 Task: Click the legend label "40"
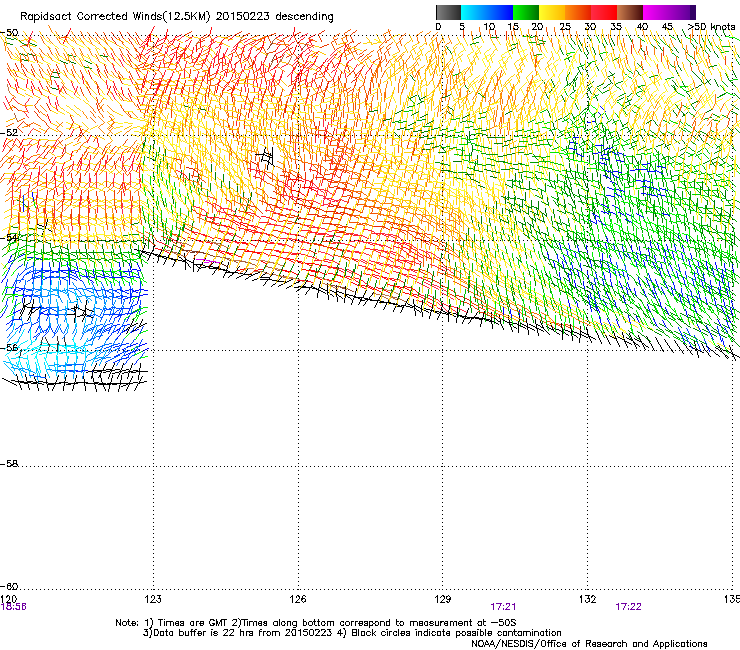(x=642, y=27)
